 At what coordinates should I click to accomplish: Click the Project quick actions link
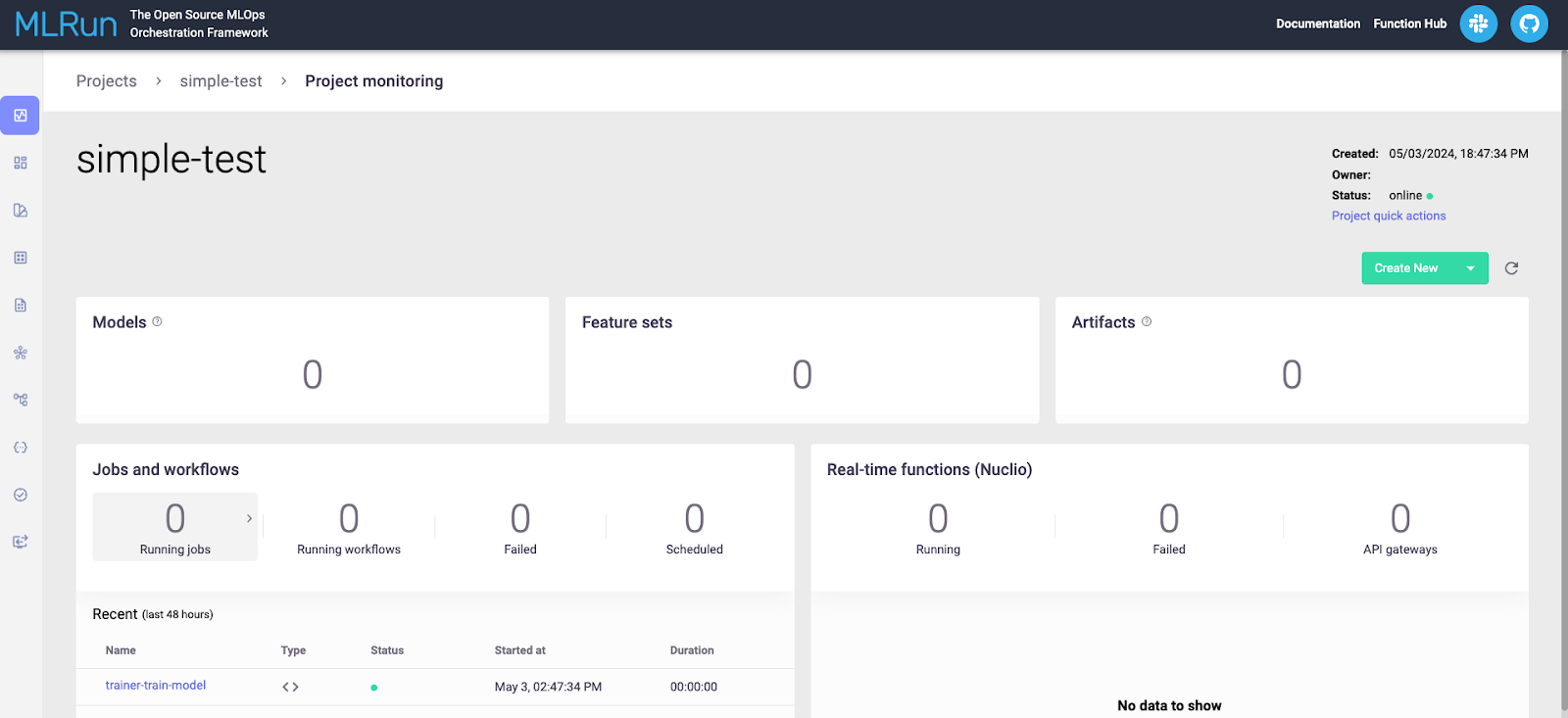point(1388,215)
